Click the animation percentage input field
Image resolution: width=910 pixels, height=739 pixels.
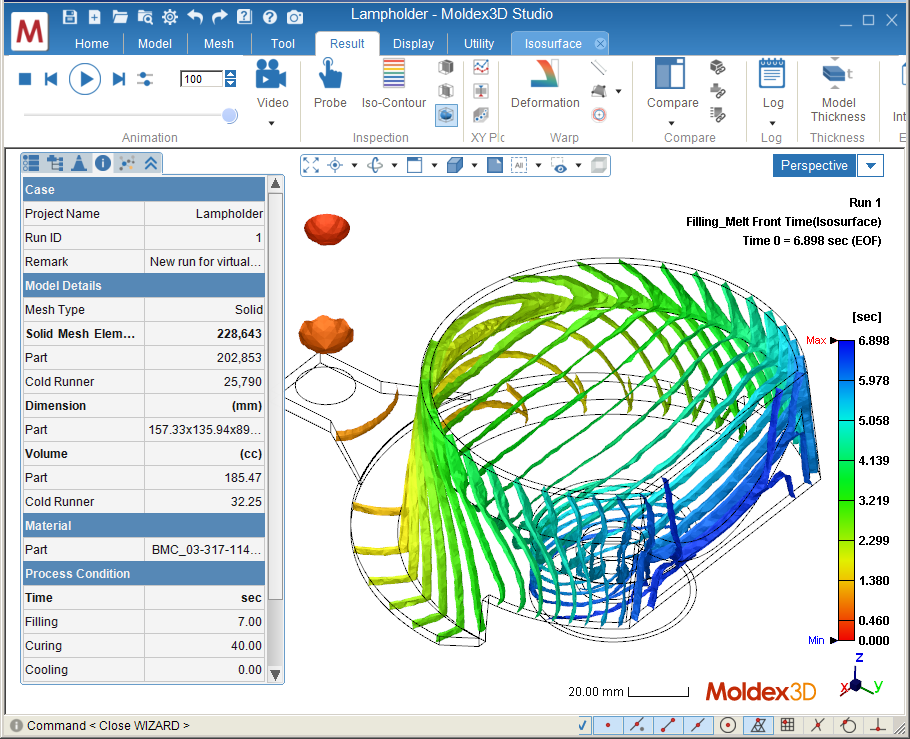[x=201, y=79]
